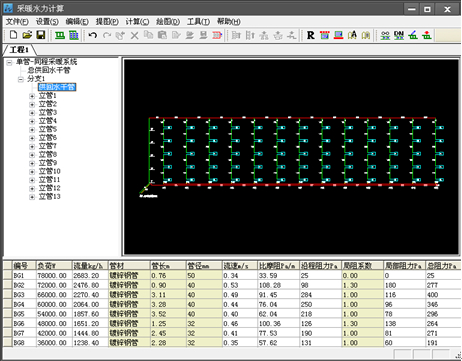Viewport: 462px width, 361px height.
Task: Click the delete X toolbar icon
Action: (134, 35)
